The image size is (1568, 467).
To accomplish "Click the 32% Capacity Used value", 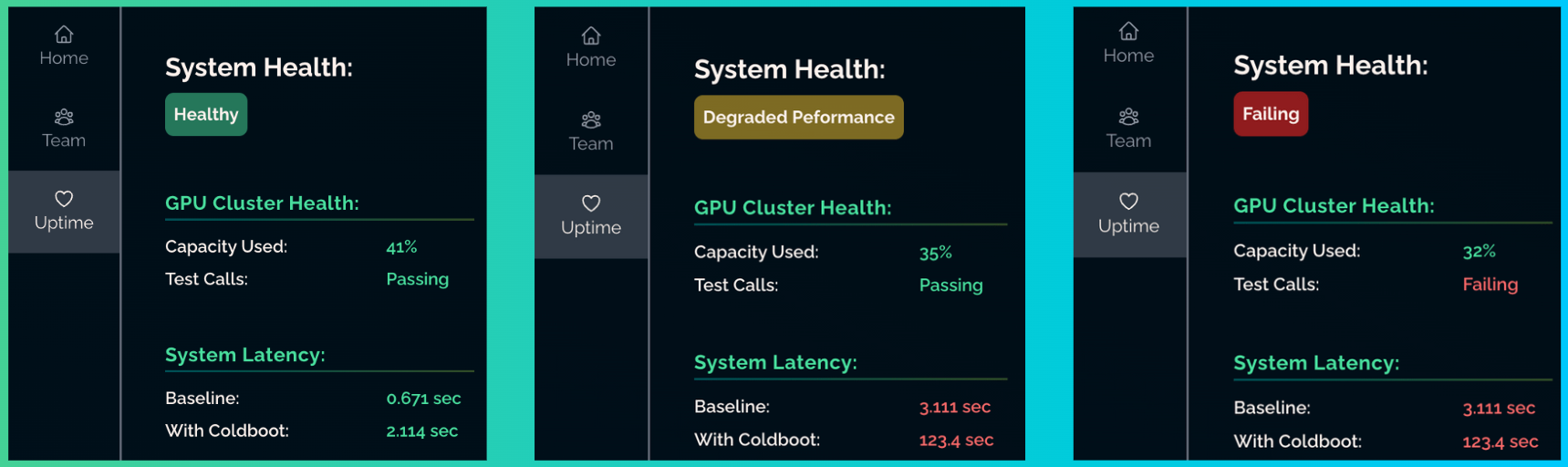I will [1479, 251].
